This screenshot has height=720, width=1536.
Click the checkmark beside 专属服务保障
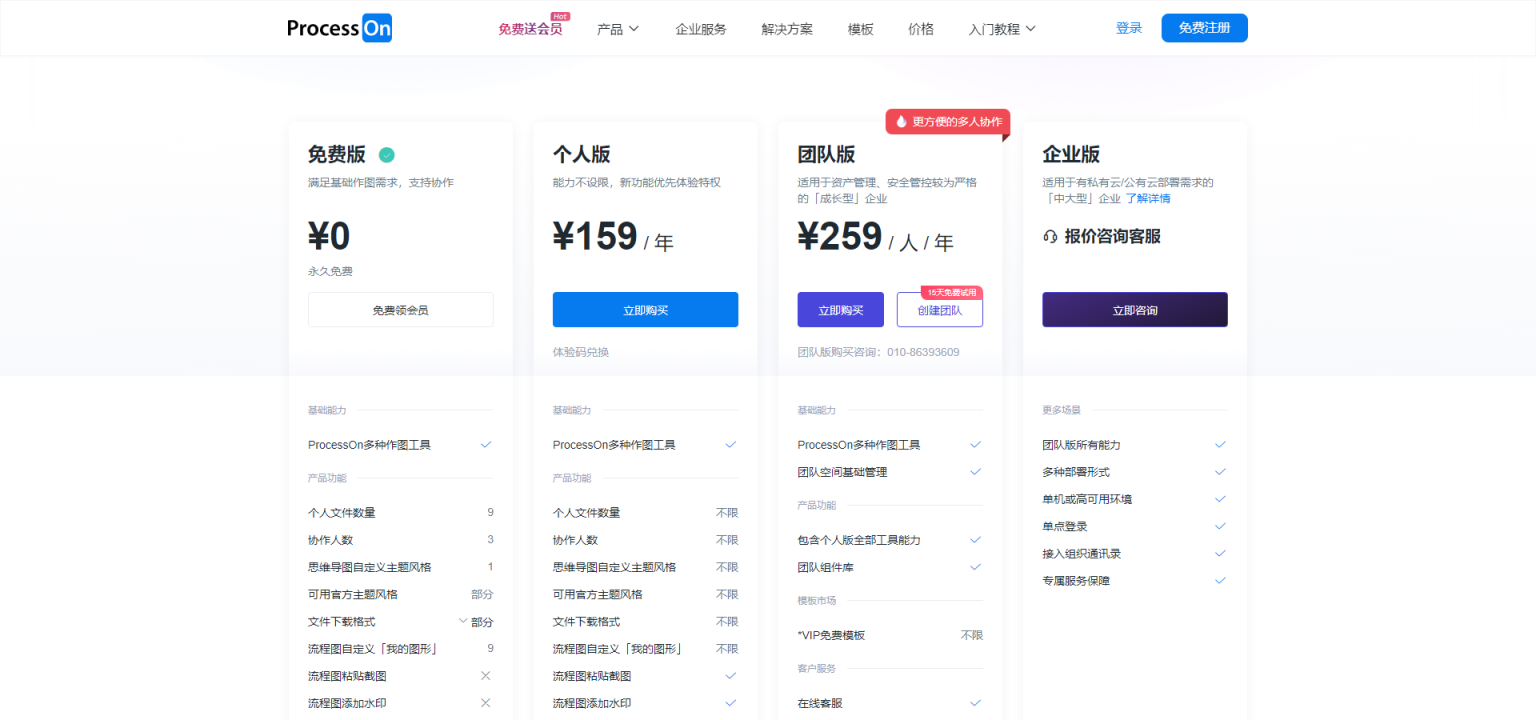(1220, 580)
